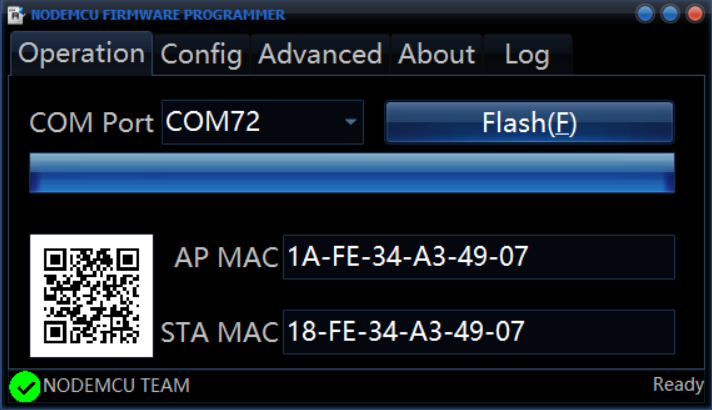Close the window with the red circle button
This screenshot has height=410, width=712.
[693, 14]
